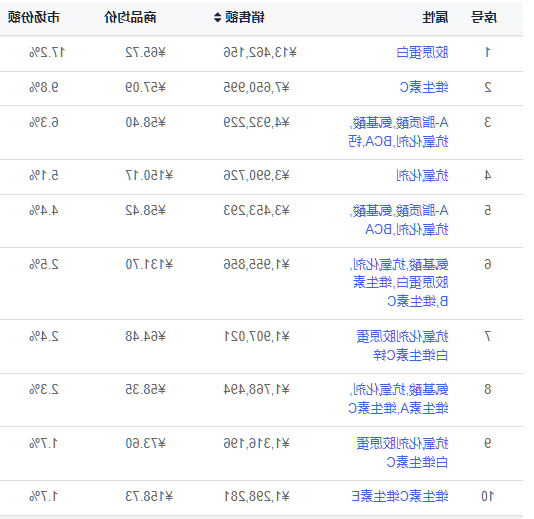
Task: Click the 销售额 column header label
Action: point(245,17)
